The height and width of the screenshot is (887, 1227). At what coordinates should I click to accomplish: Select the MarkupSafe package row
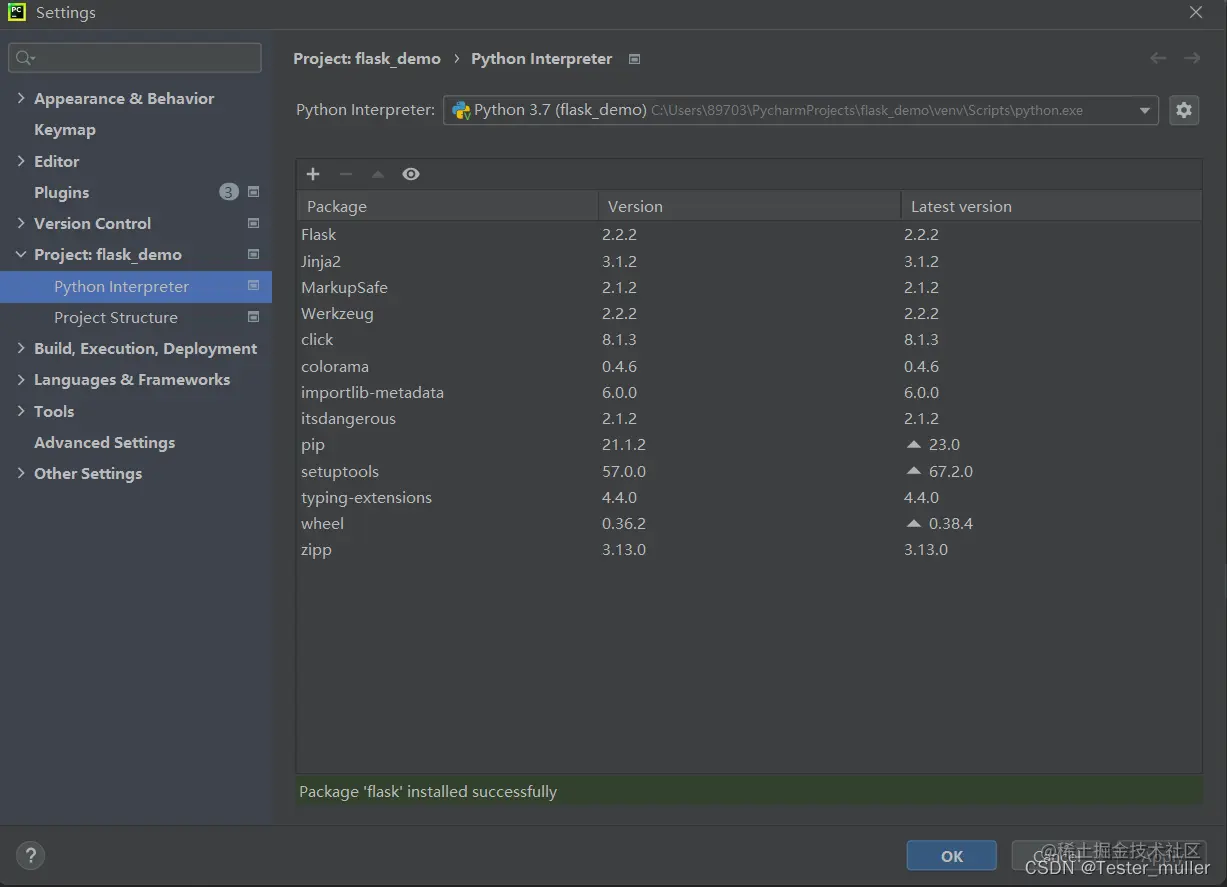pyautogui.click(x=749, y=287)
